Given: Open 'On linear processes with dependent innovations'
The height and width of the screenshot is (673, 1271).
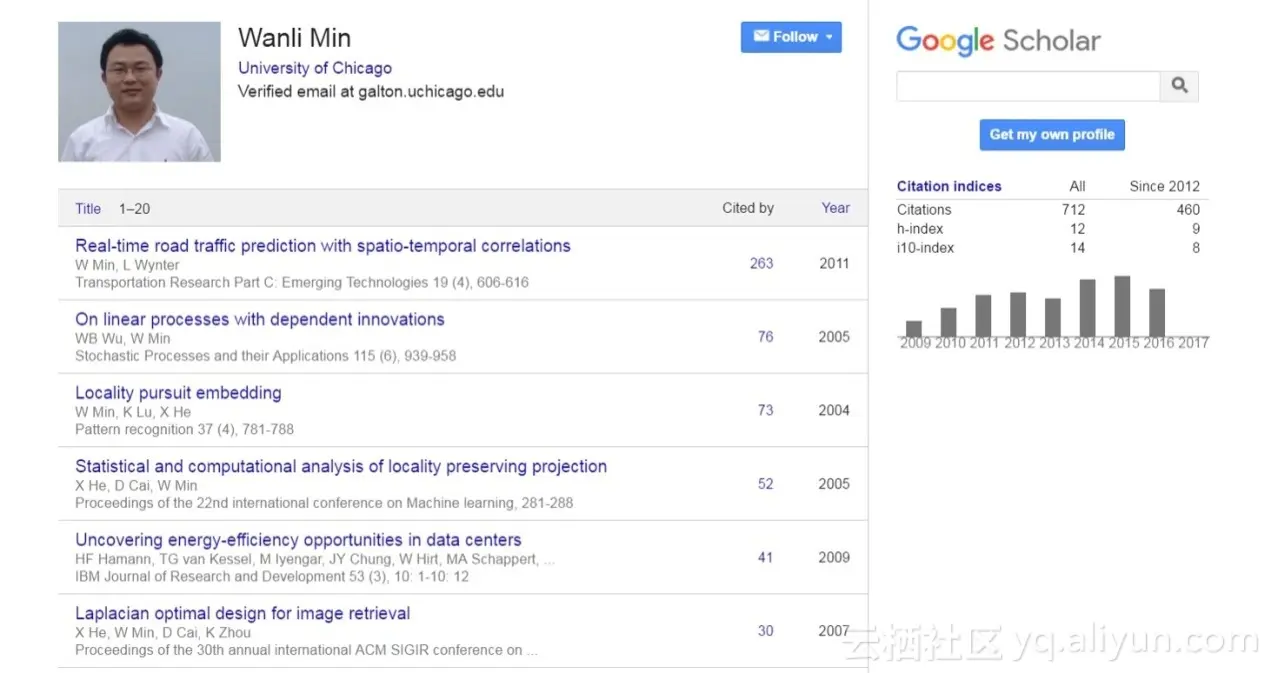Looking at the screenshot, I should pyautogui.click(x=259, y=319).
